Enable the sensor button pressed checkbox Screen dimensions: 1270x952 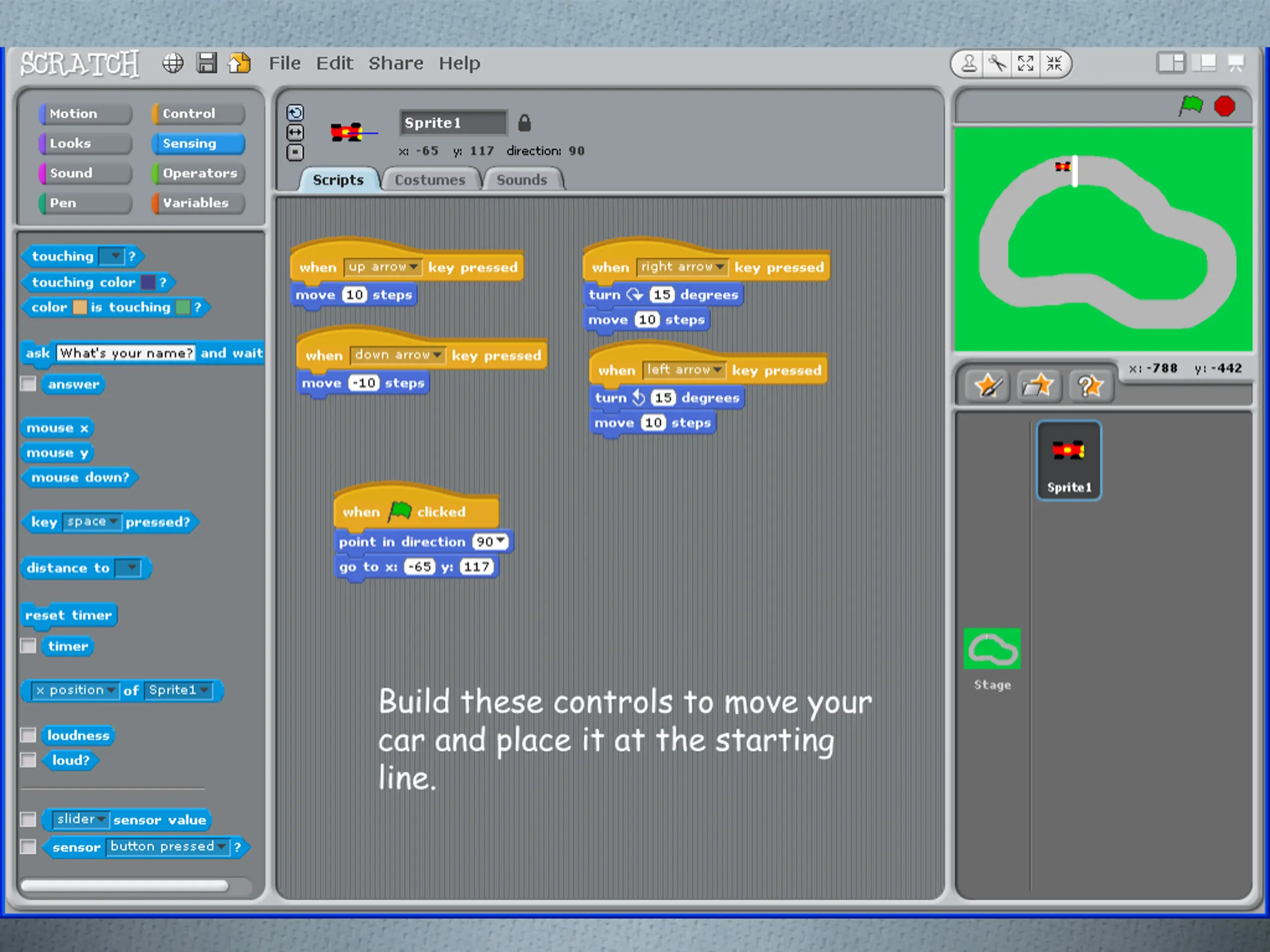pos(28,846)
